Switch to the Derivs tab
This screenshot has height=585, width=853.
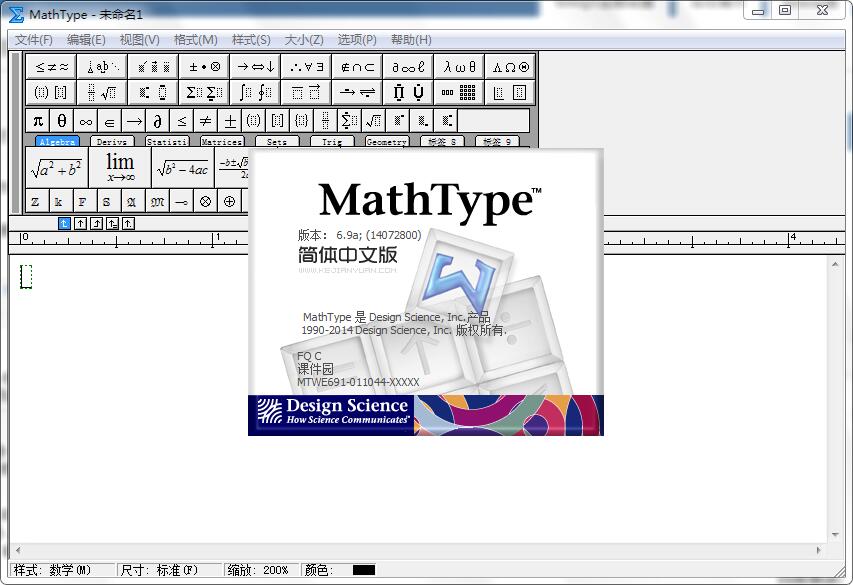point(112,141)
